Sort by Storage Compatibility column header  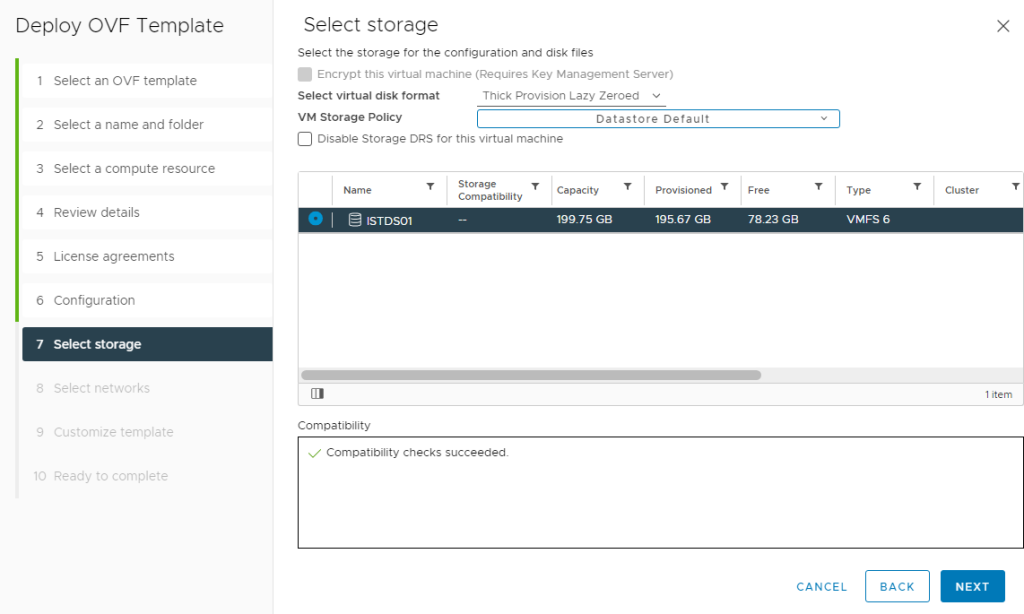490,190
